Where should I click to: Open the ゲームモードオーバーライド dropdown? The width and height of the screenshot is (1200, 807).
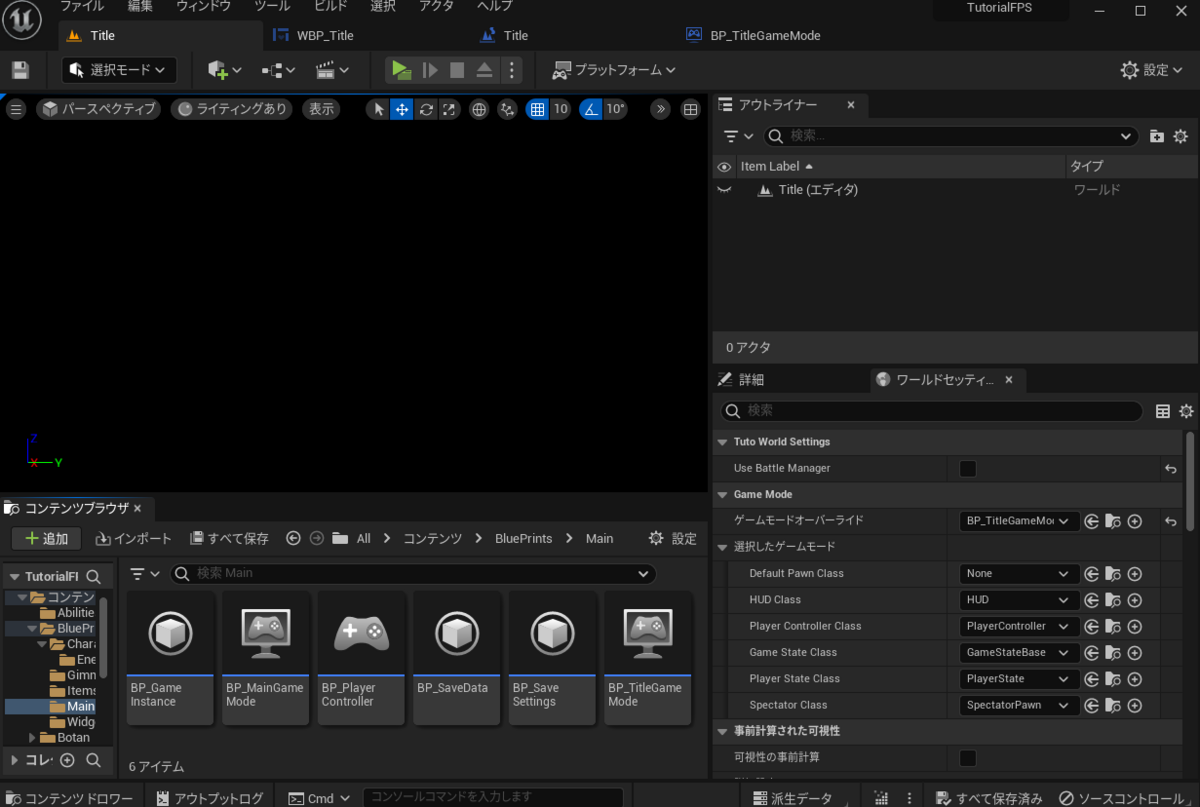click(x=1019, y=521)
